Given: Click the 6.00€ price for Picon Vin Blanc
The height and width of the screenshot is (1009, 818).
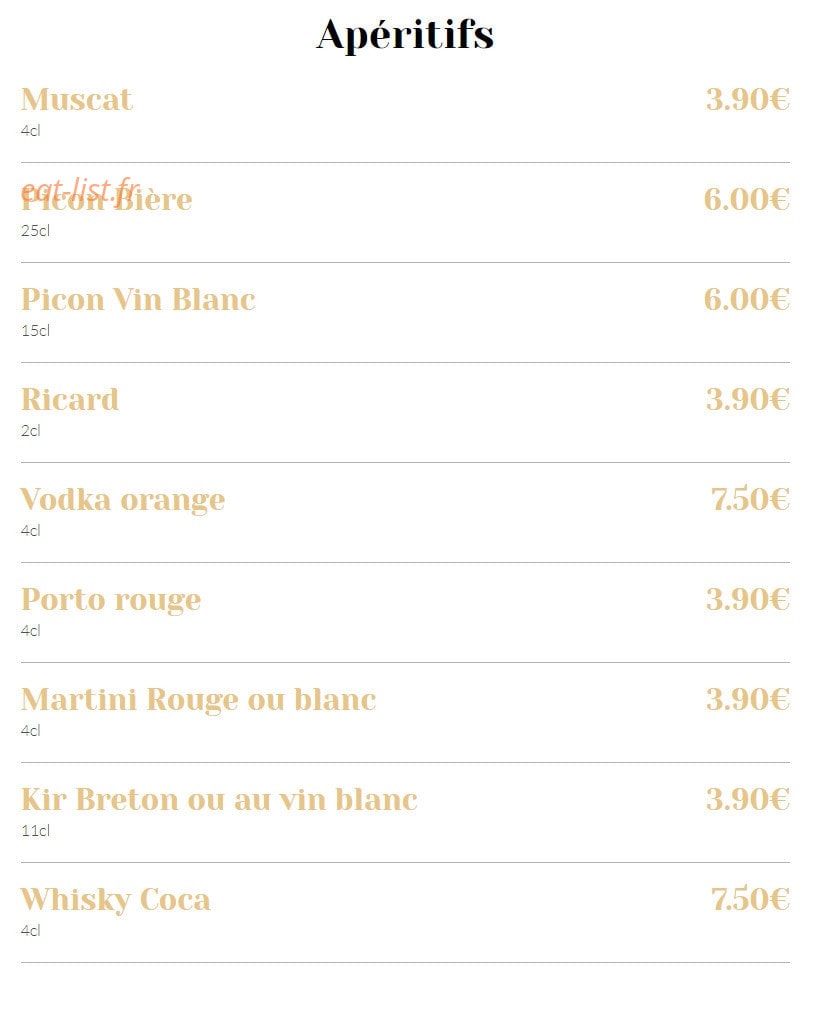Looking at the screenshot, I should pos(747,299).
